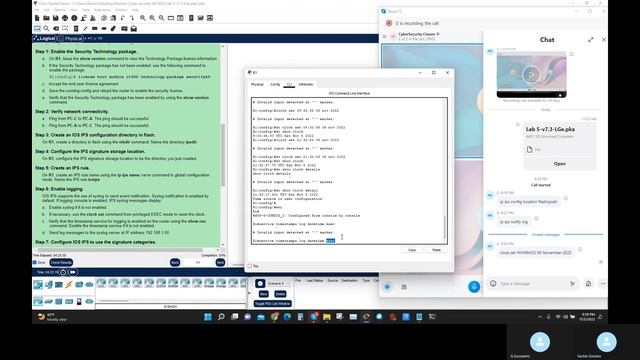Save the Packet Tracer file
The height and width of the screenshot is (360, 640).
(x=56, y=18)
